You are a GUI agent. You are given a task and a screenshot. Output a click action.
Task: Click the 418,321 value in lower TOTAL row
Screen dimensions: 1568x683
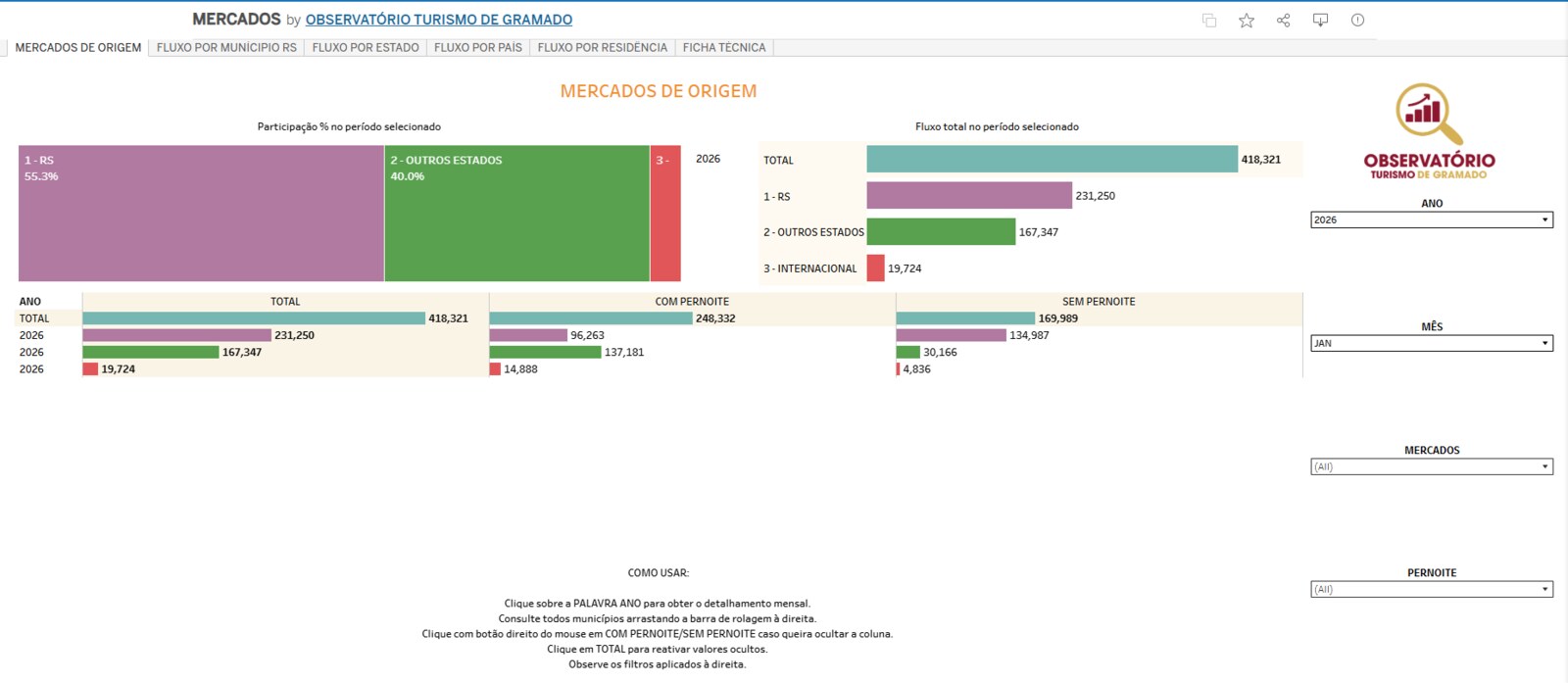(x=448, y=318)
